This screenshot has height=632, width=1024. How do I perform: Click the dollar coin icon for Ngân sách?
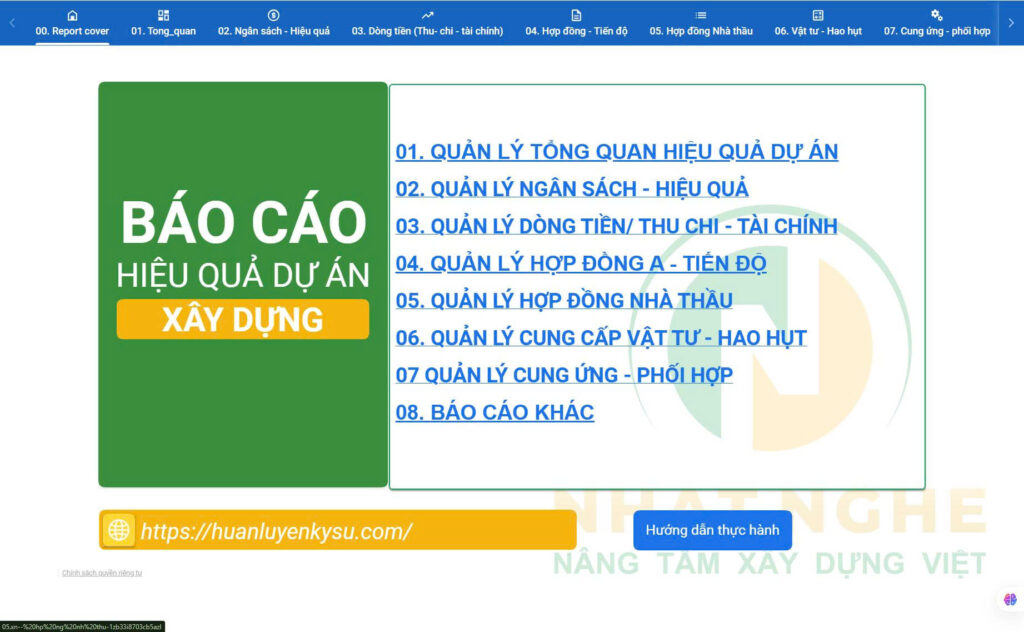(x=274, y=15)
